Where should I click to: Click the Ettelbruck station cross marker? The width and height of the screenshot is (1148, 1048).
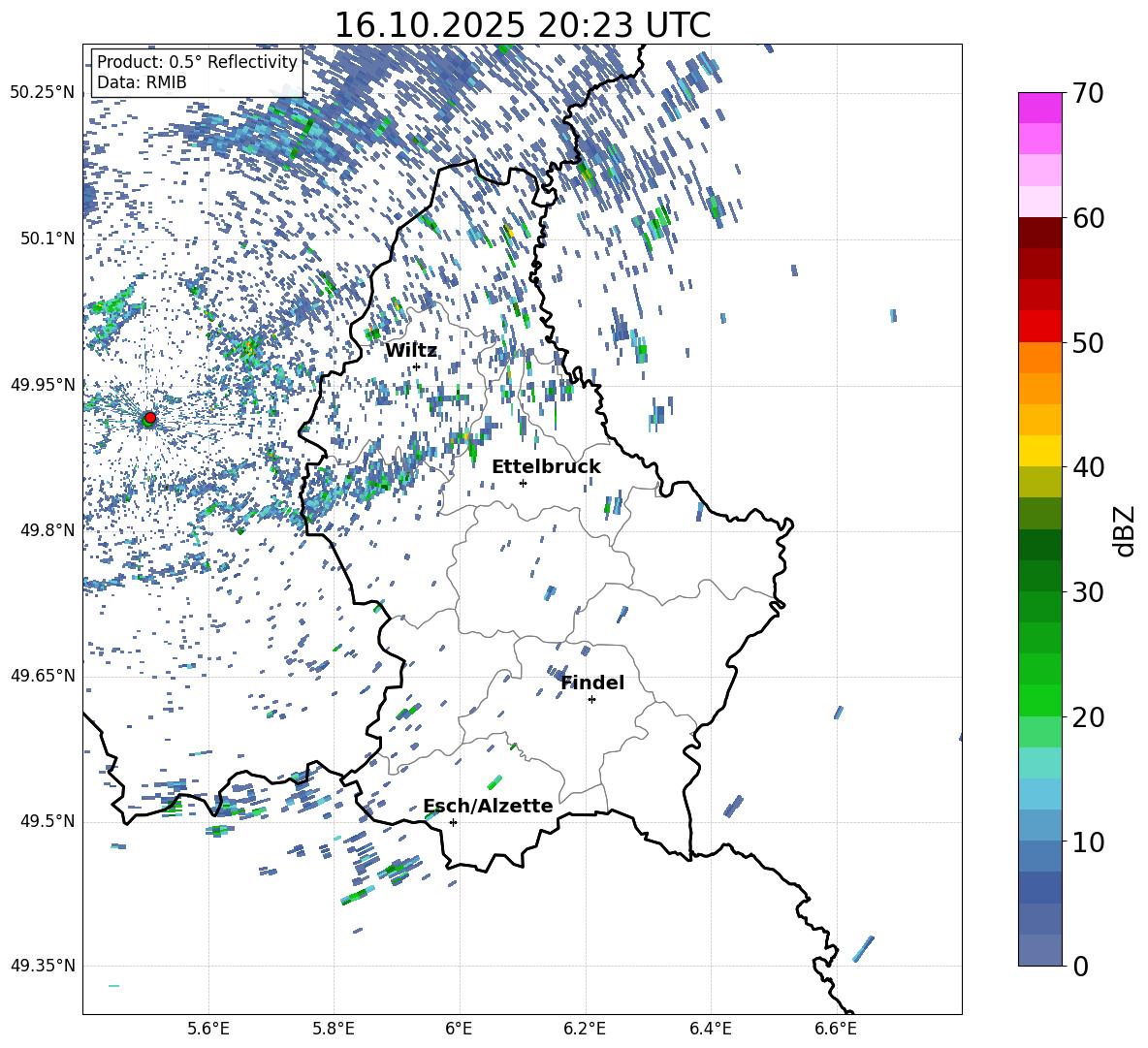click(523, 483)
